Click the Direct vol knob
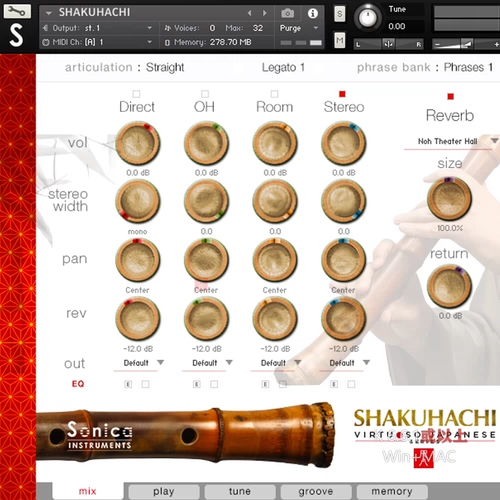 (138, 143)
